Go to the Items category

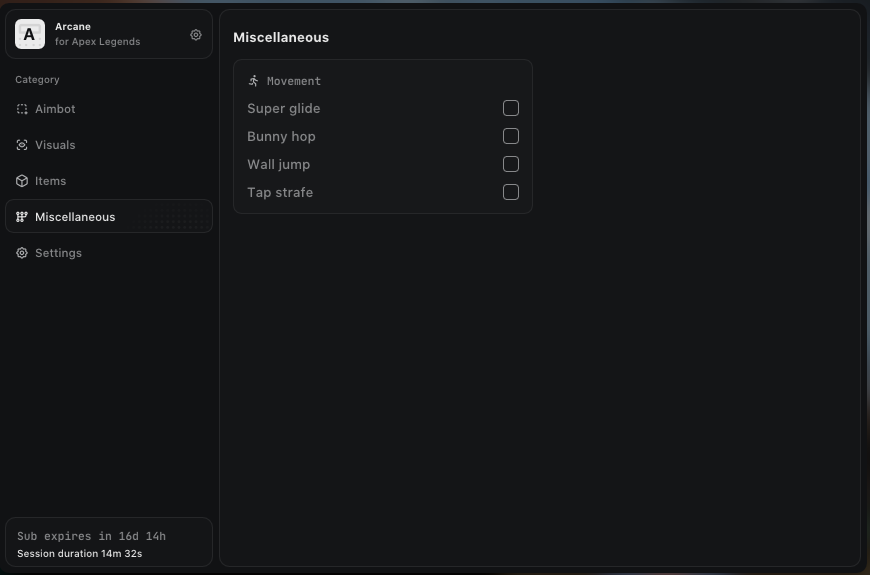tap(50, 181)
